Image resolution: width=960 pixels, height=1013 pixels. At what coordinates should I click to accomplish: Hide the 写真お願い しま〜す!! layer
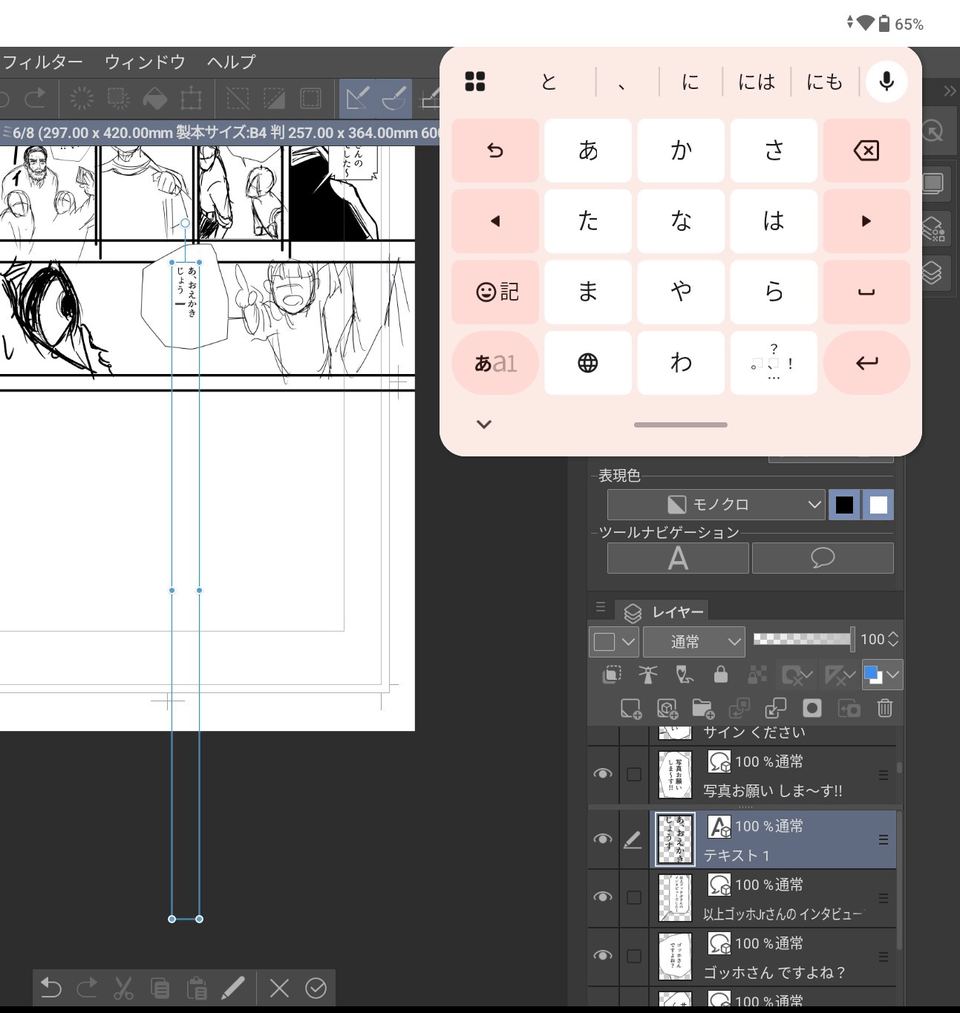coord(603,773)
